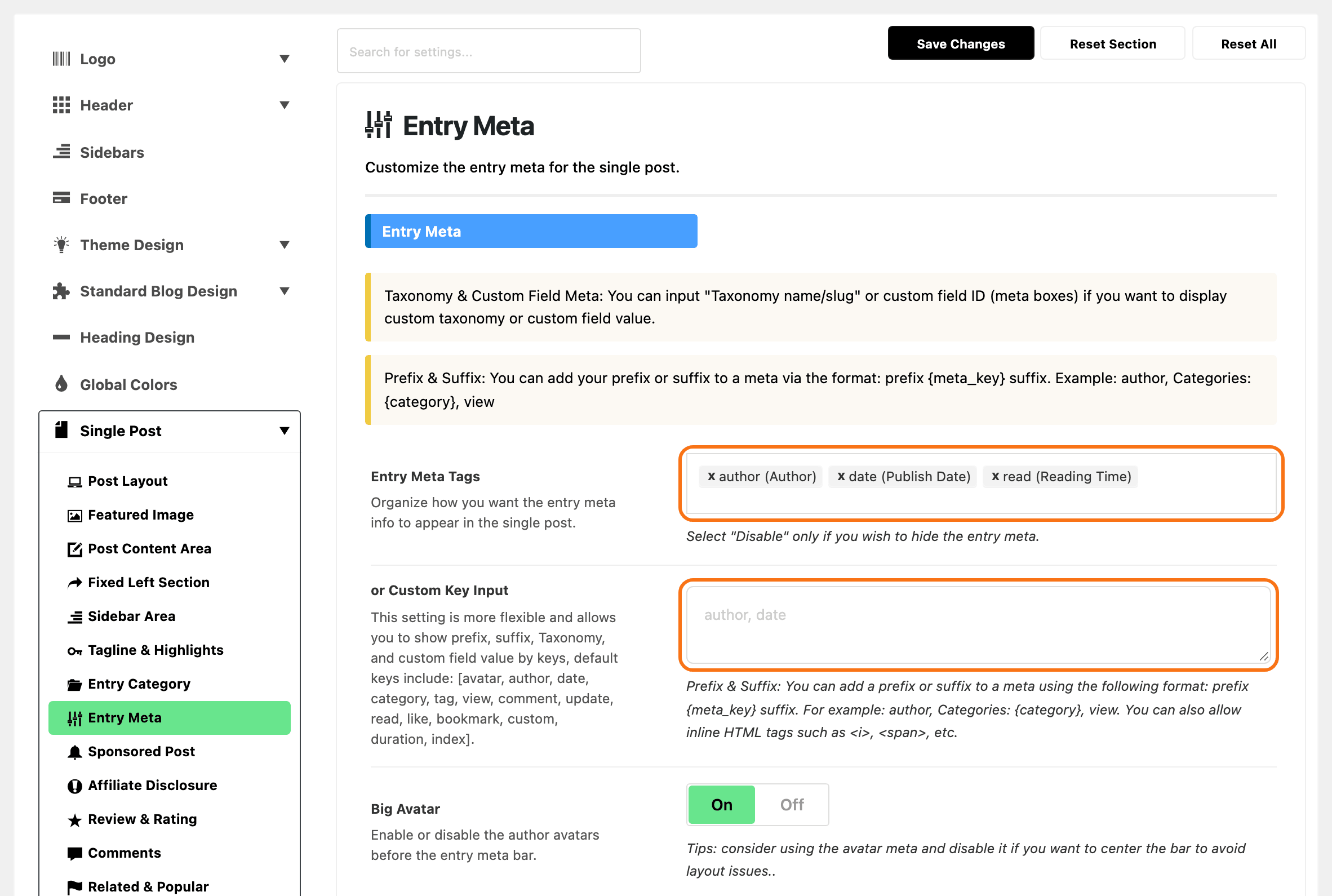
Task: Expand the Logo section arrow
Action: coord(285,59)
